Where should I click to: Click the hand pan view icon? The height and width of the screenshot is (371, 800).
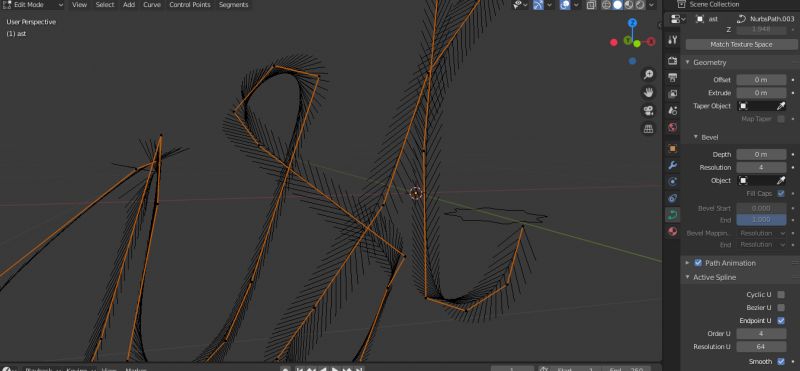tap(648, 93)
